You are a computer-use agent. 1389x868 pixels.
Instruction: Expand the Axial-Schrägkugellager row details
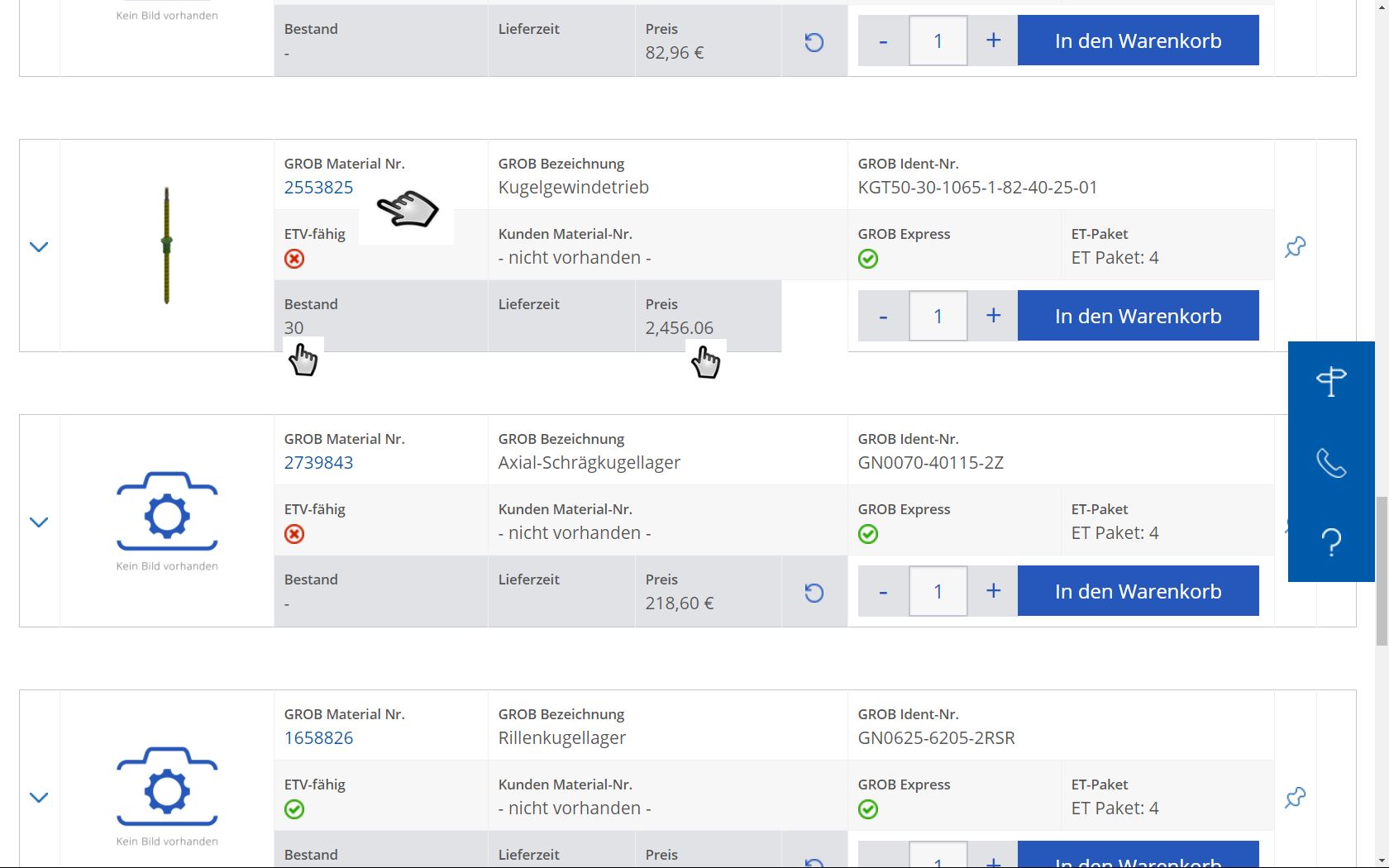coord(39,522)
